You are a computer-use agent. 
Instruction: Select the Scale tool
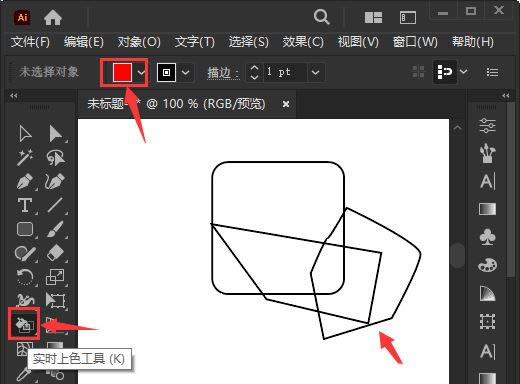pyautogui.click(x=55, y=277)
